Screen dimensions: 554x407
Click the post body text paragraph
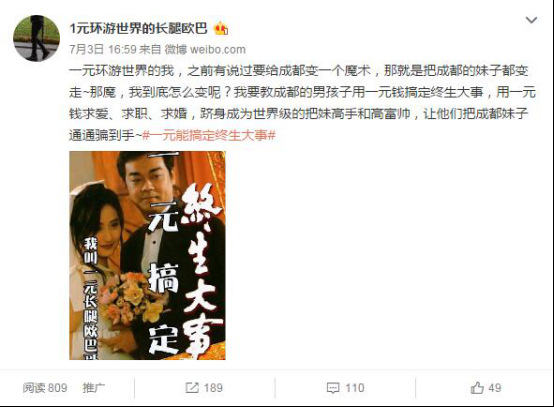(302, 103)
